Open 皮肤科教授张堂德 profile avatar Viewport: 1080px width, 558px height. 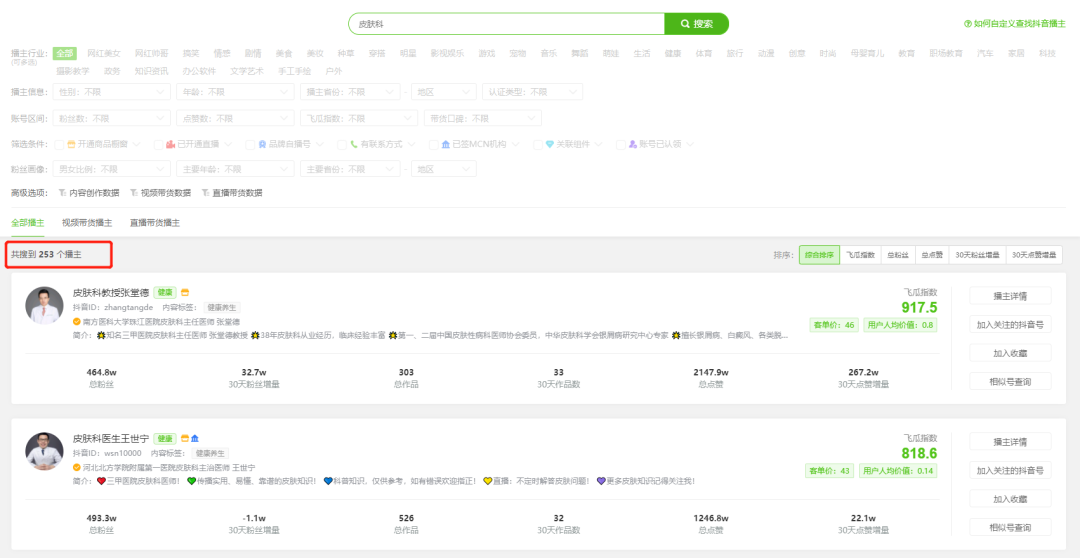(44, 306)
